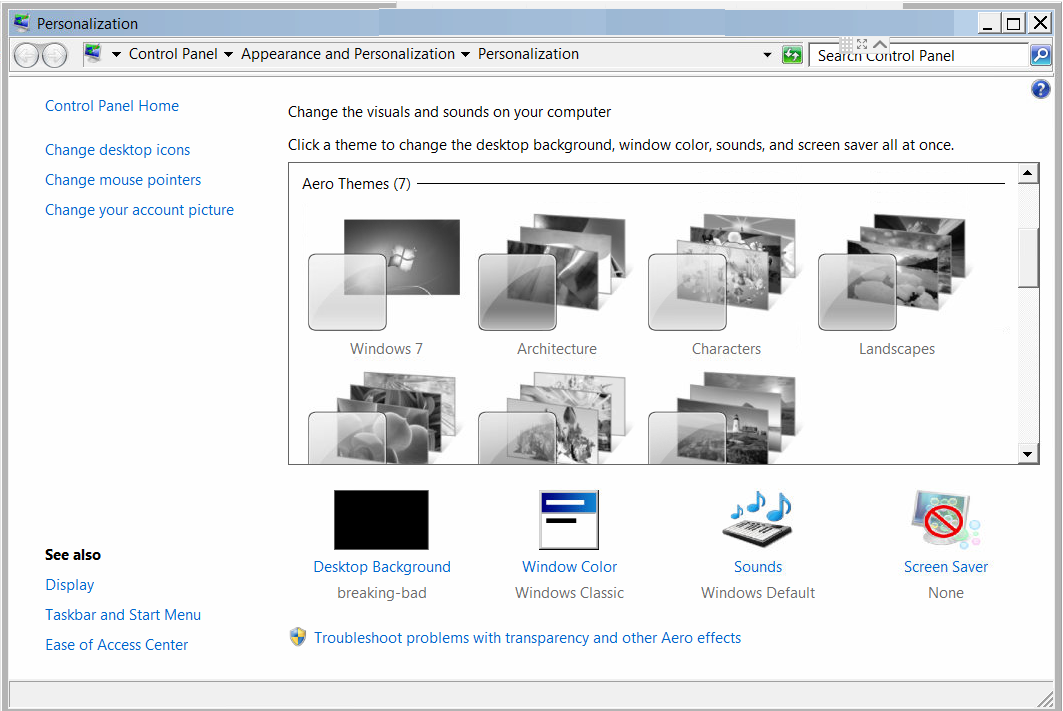The height and width of the screenshot is (711, 1063).
Task: Open Change mouse pointers link
Action: pos(123,180)
